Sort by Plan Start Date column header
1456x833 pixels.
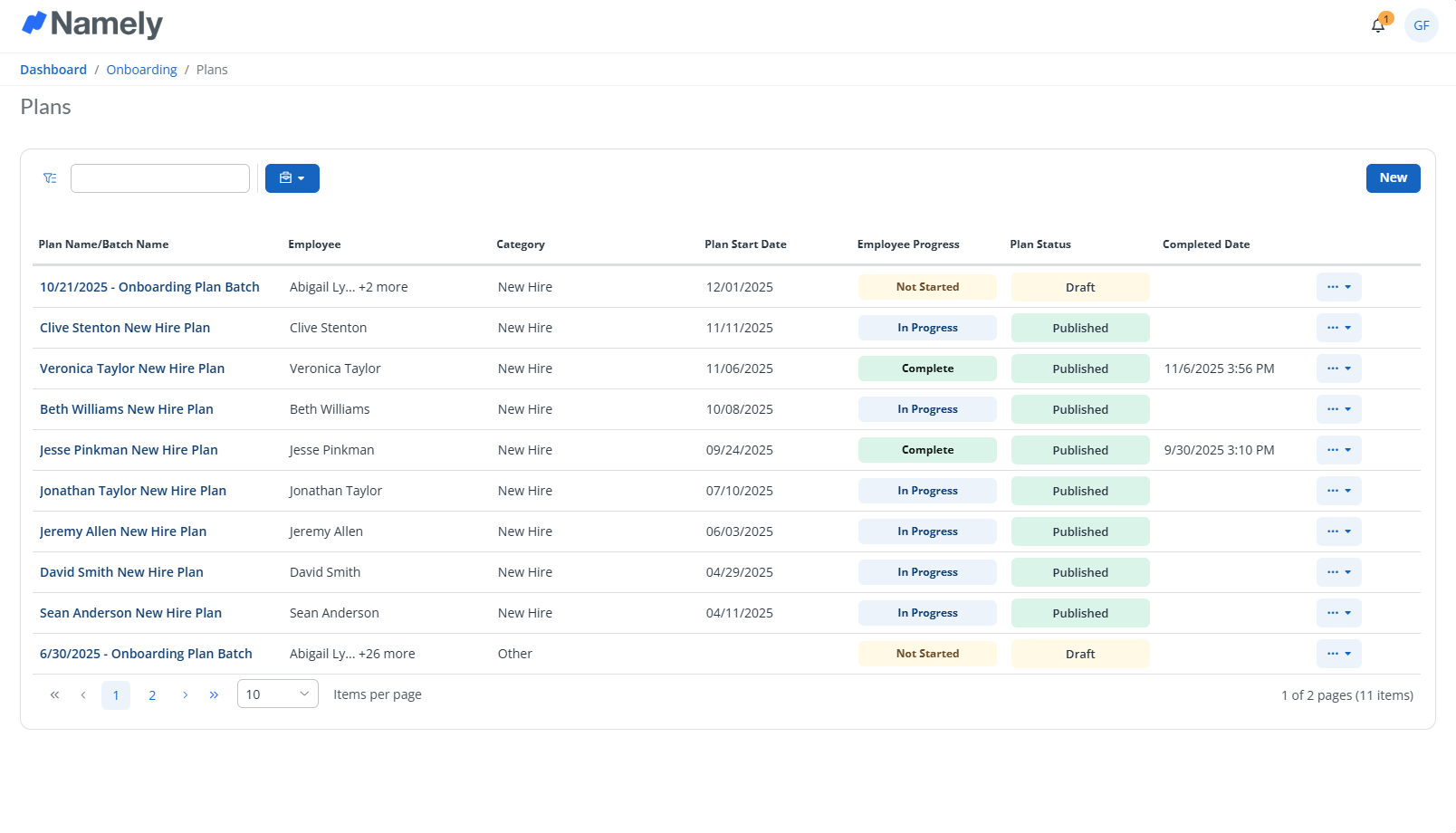click(745, 244)
